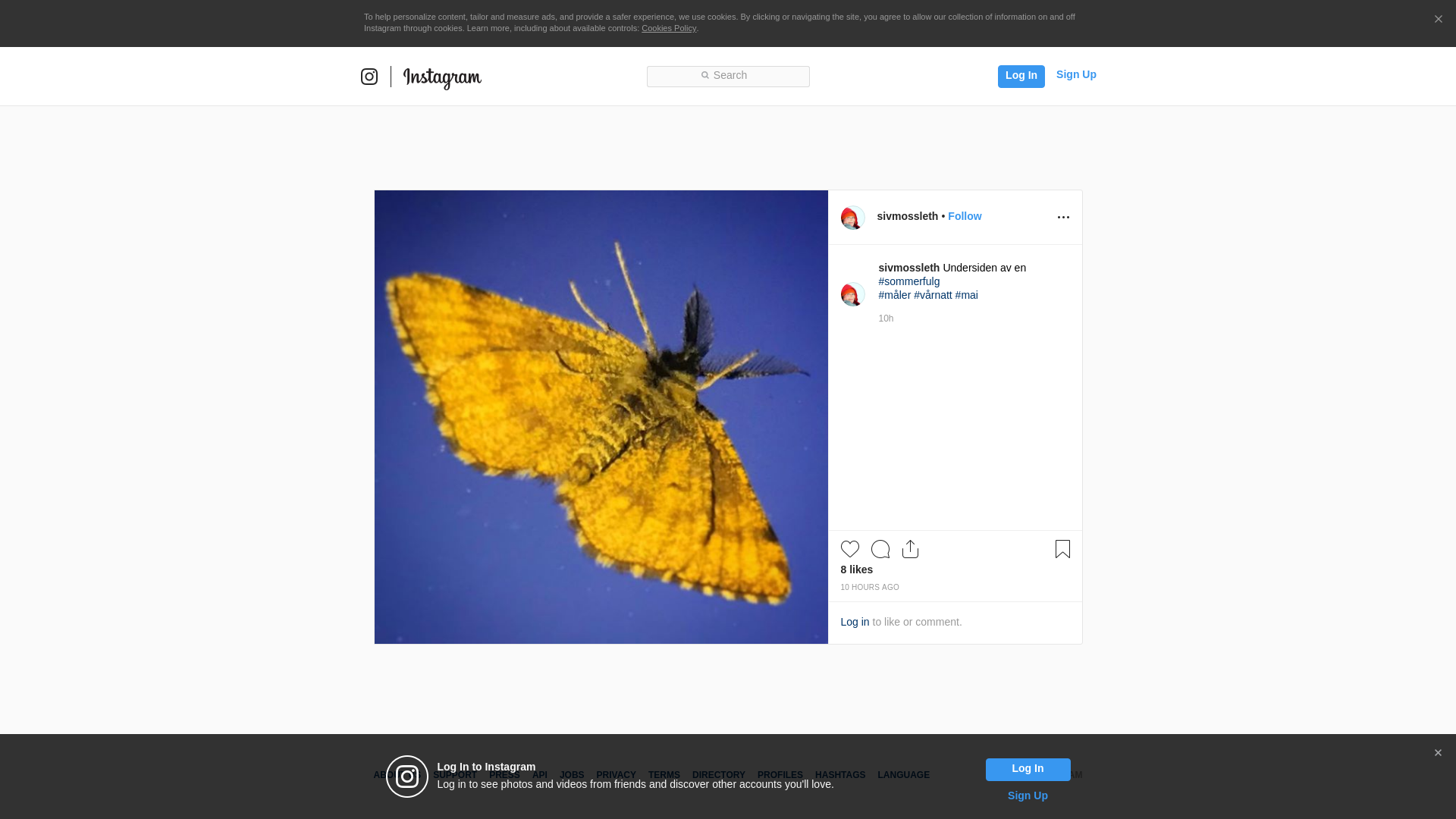Open the LANGUAGE footer selector
1456x819 pixels.
click(903, 775)
